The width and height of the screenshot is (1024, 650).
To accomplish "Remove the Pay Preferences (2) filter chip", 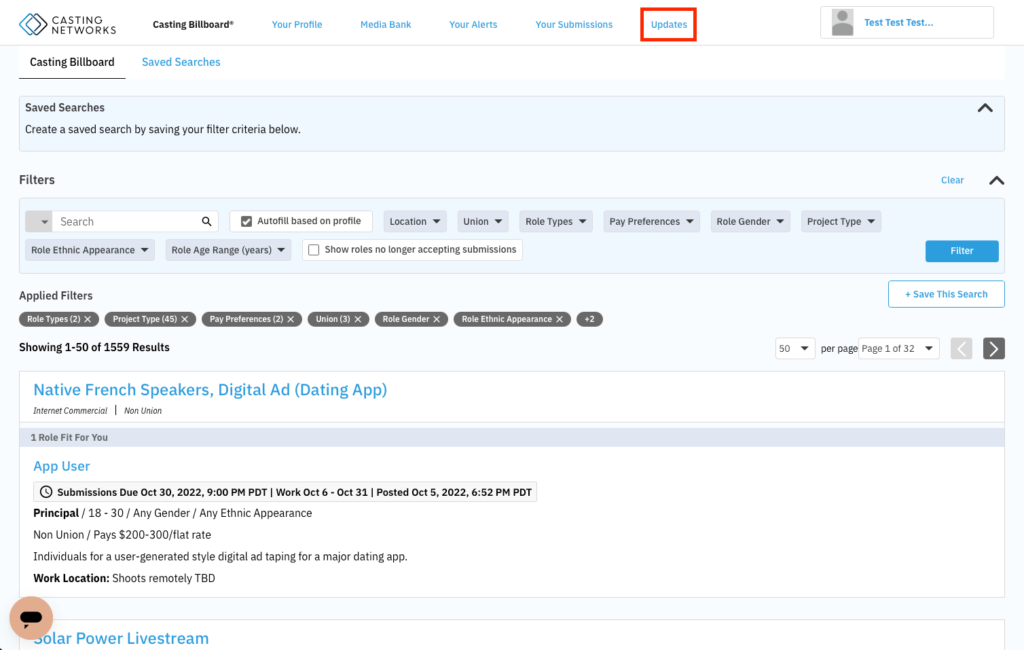I will 291,319.
